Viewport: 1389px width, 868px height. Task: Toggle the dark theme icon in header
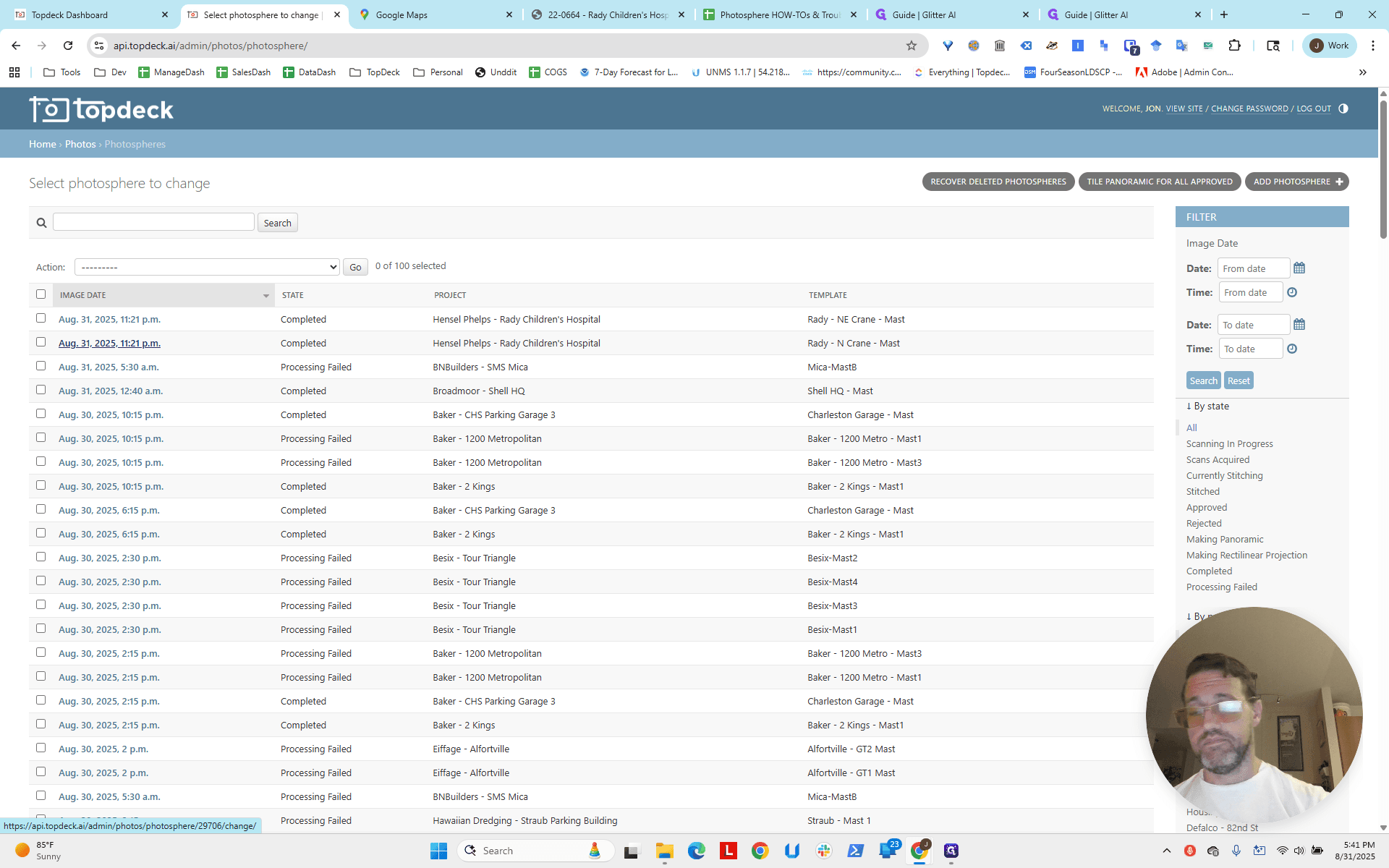(1343, 109)
